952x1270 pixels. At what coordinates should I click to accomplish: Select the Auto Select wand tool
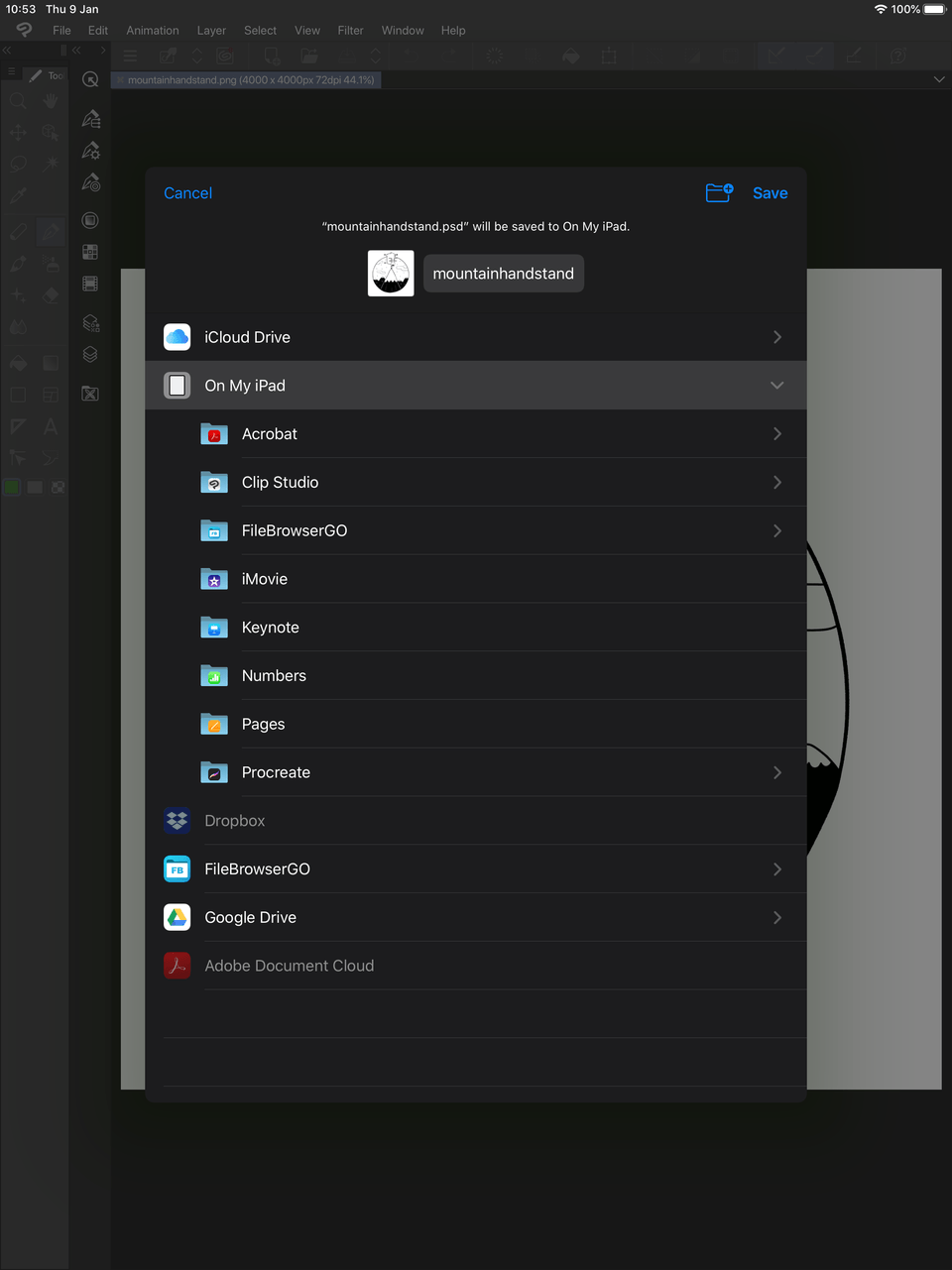52,163
